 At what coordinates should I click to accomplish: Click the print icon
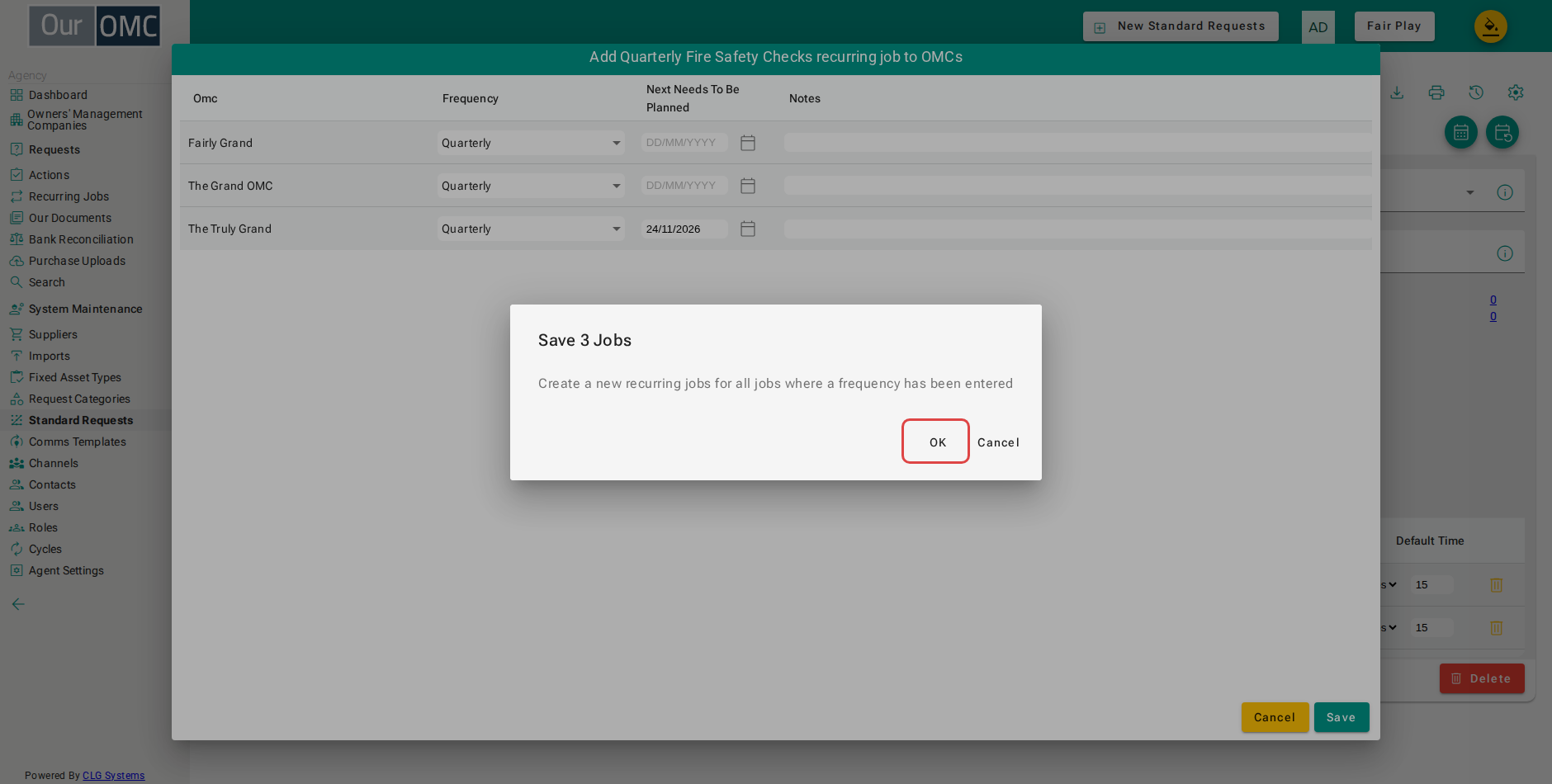(1436, 92)
